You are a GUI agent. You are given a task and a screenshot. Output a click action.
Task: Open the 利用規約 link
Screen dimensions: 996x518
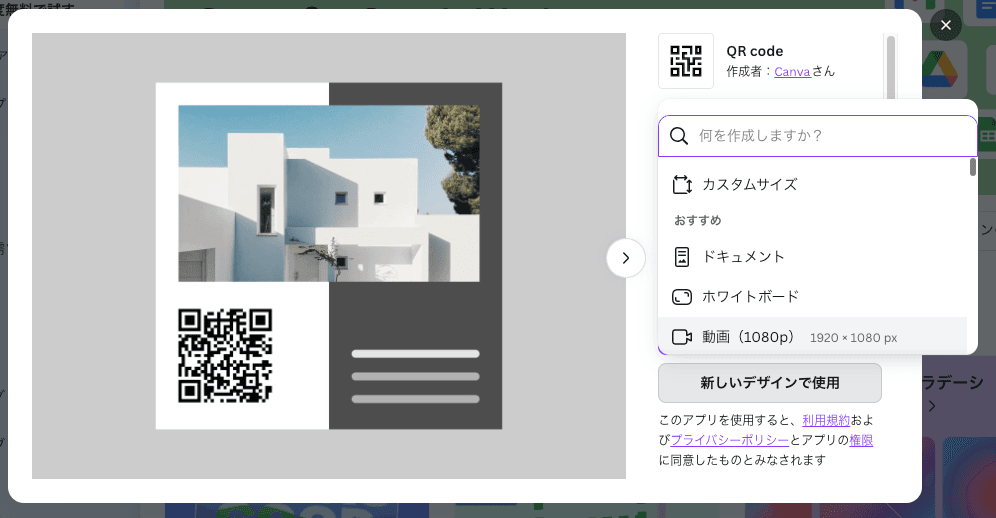pyautogui.click(x=826, y=420)
